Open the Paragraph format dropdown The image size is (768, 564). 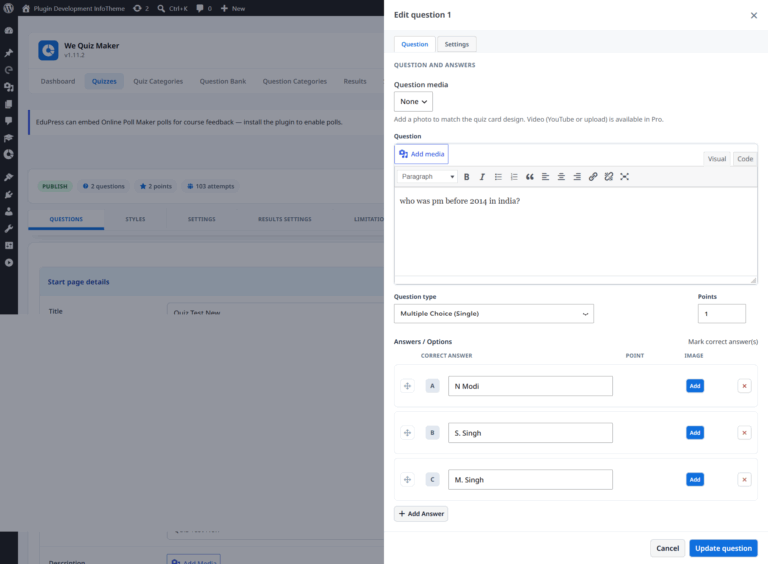click(428, 177)
